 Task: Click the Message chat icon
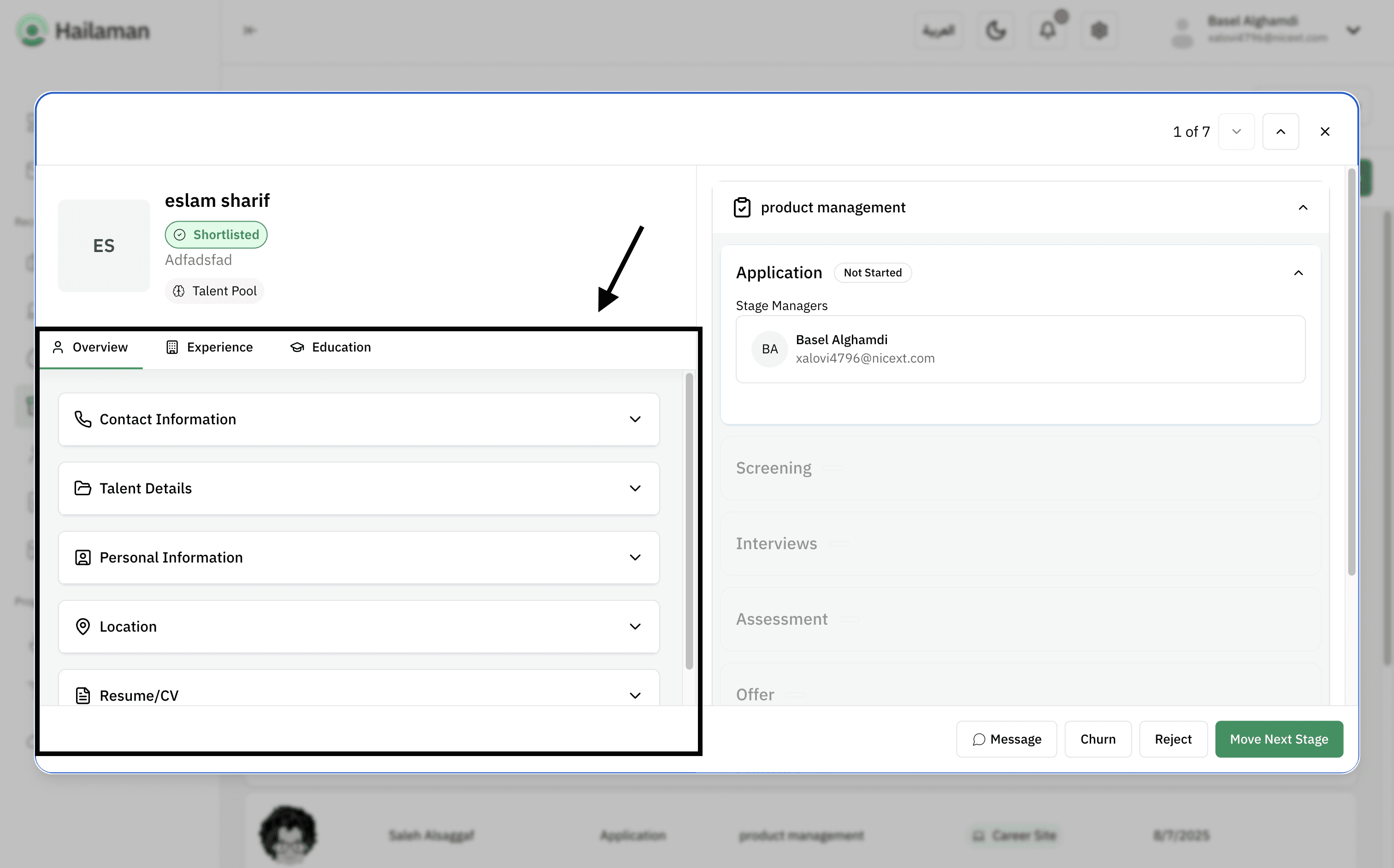(979, 739)
